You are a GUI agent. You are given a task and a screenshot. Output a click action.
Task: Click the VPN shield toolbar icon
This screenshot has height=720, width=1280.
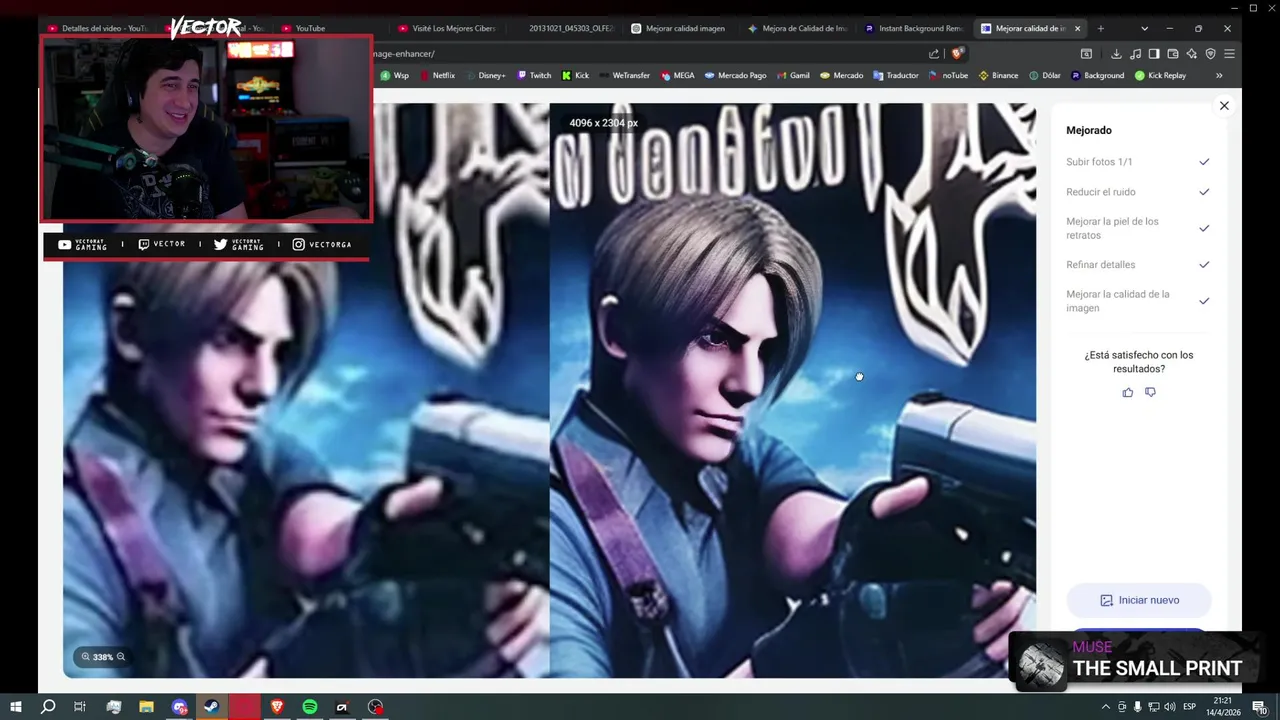click(1211, 54)
